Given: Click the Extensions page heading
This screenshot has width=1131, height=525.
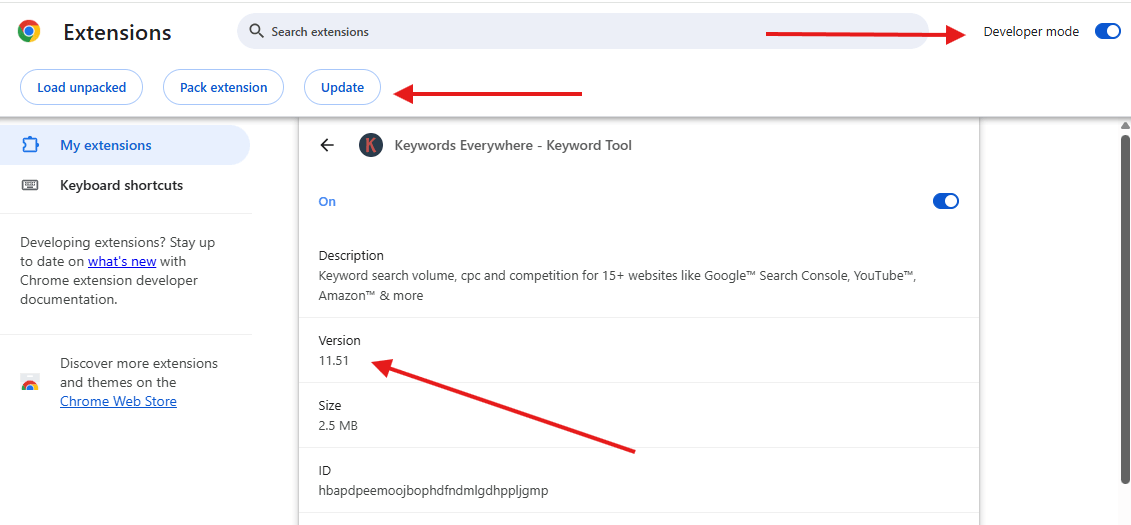Looking at the screenshot, I should 118,32.
